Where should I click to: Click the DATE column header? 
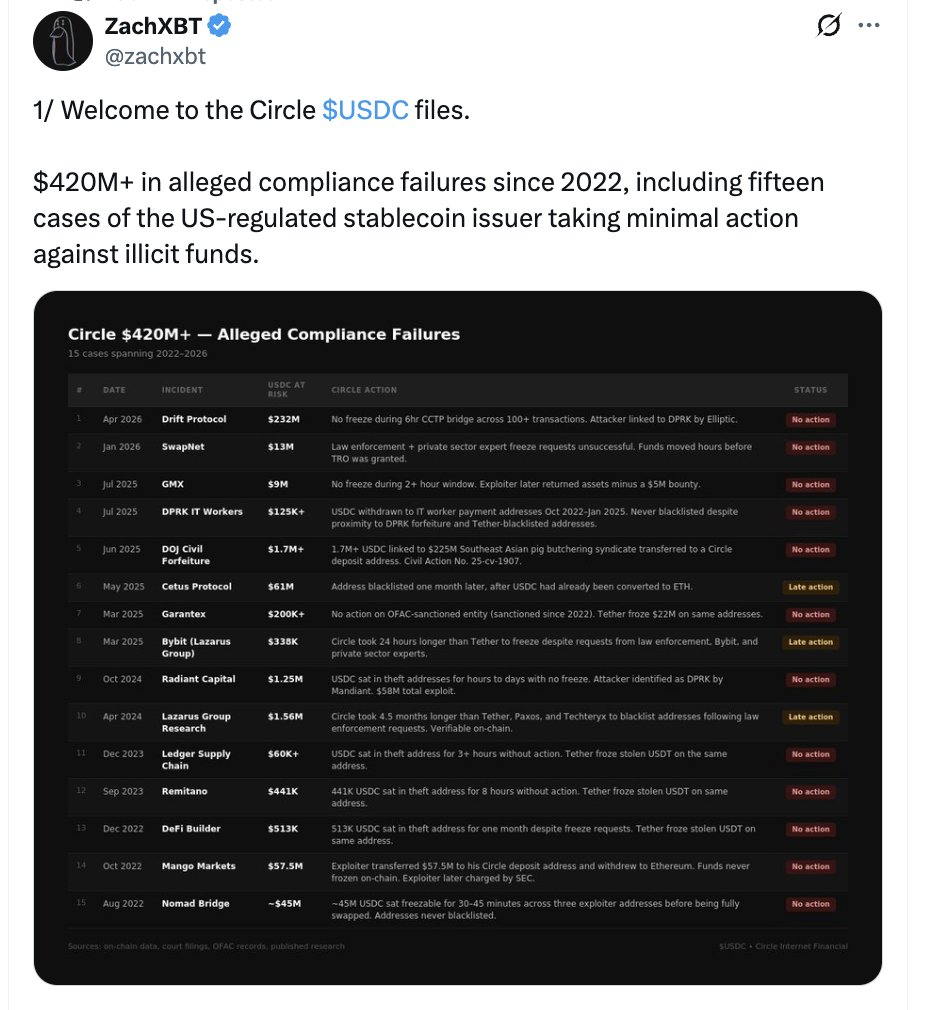point(114,390)
